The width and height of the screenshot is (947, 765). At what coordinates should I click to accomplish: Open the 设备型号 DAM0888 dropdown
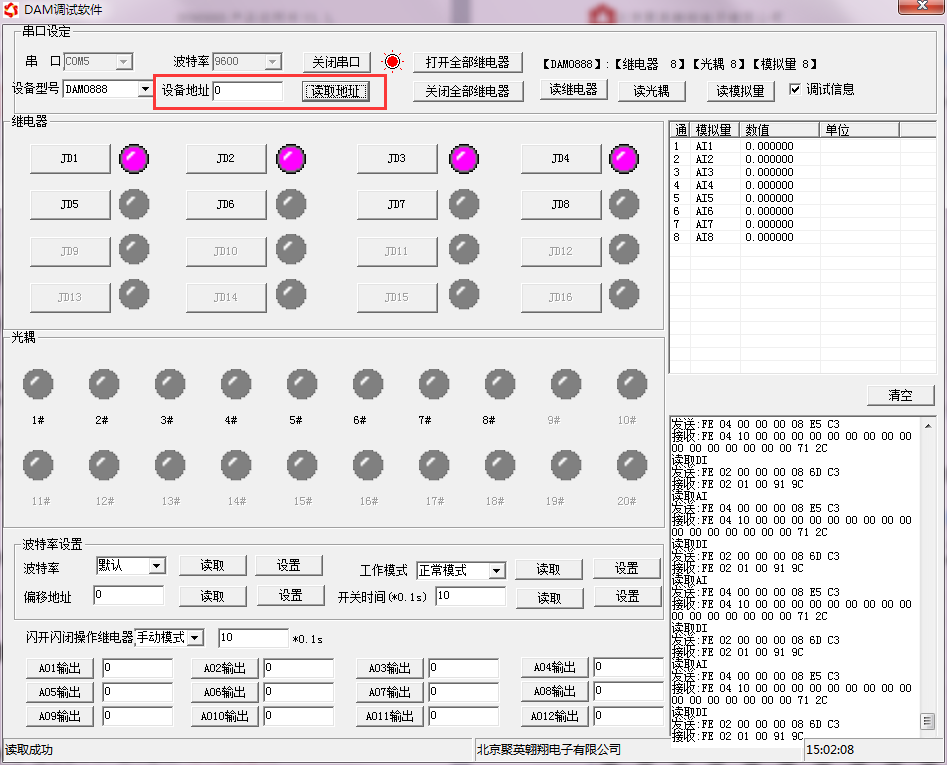[145, 90]
